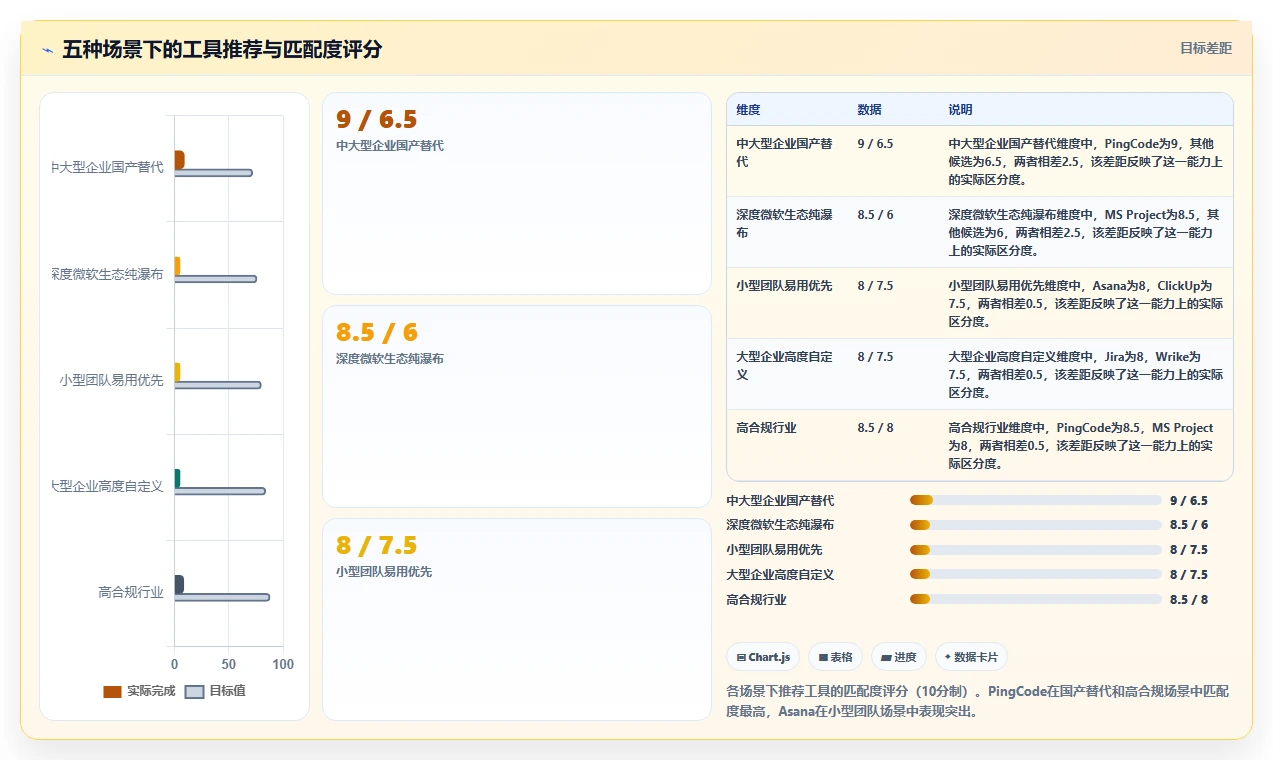Click the summary paragraph below the tags

click(978, 701)
